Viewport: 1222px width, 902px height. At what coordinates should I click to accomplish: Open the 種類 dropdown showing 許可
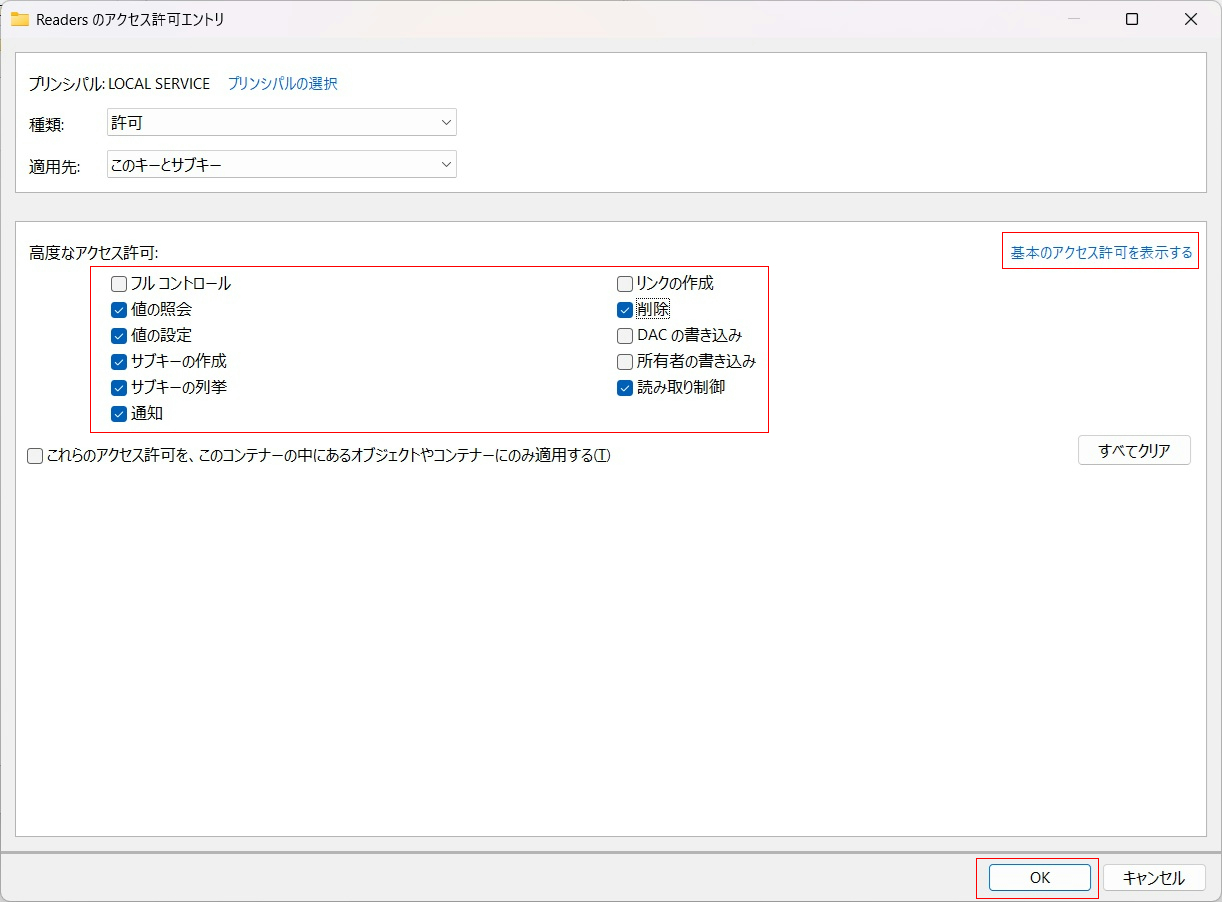pos(282,122)
